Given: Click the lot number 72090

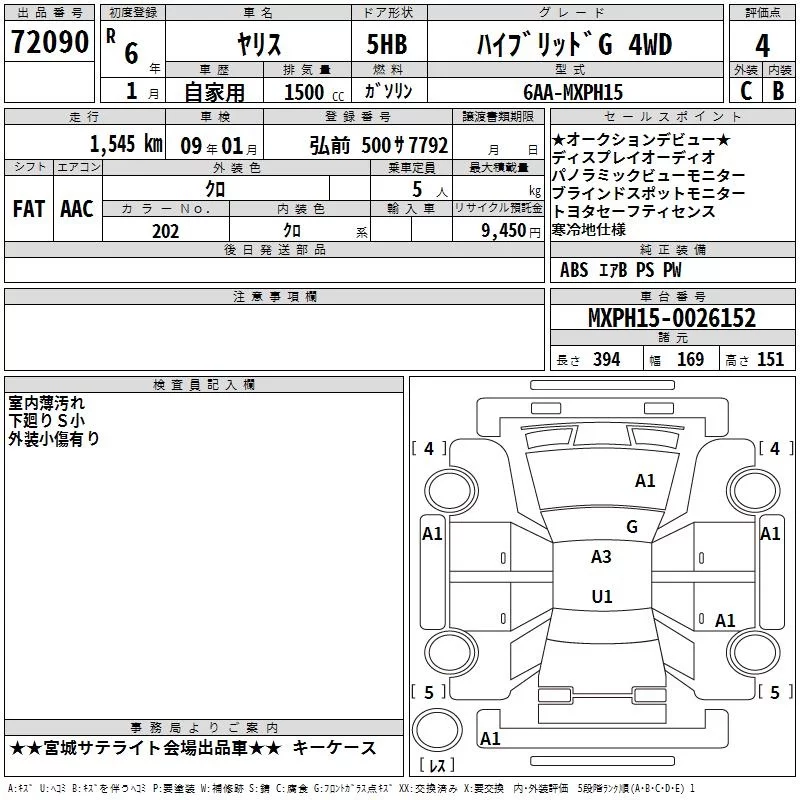Looking at the screenshot, I should click(49, 42).
